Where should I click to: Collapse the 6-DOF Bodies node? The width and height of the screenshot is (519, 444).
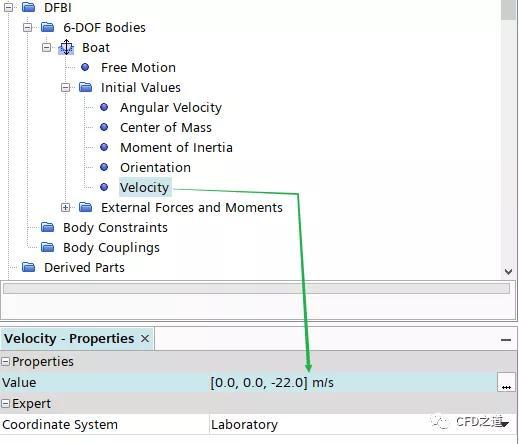pyautogui.click(x=28, y=27)
